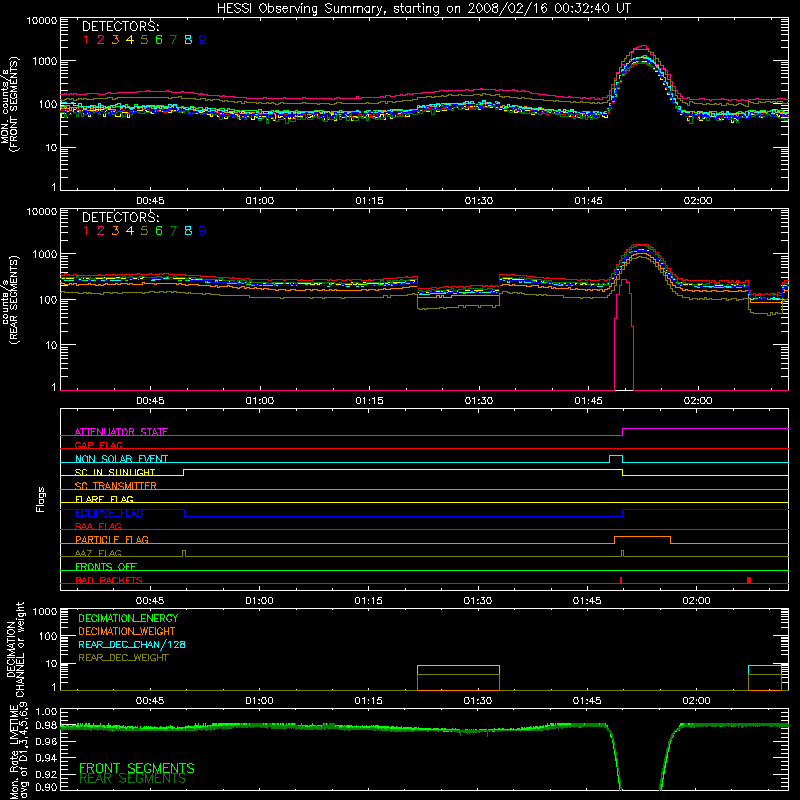Click the DECIMATION_ENERGY legend entry
Screen dimensions: 800x800
(128, 618)
